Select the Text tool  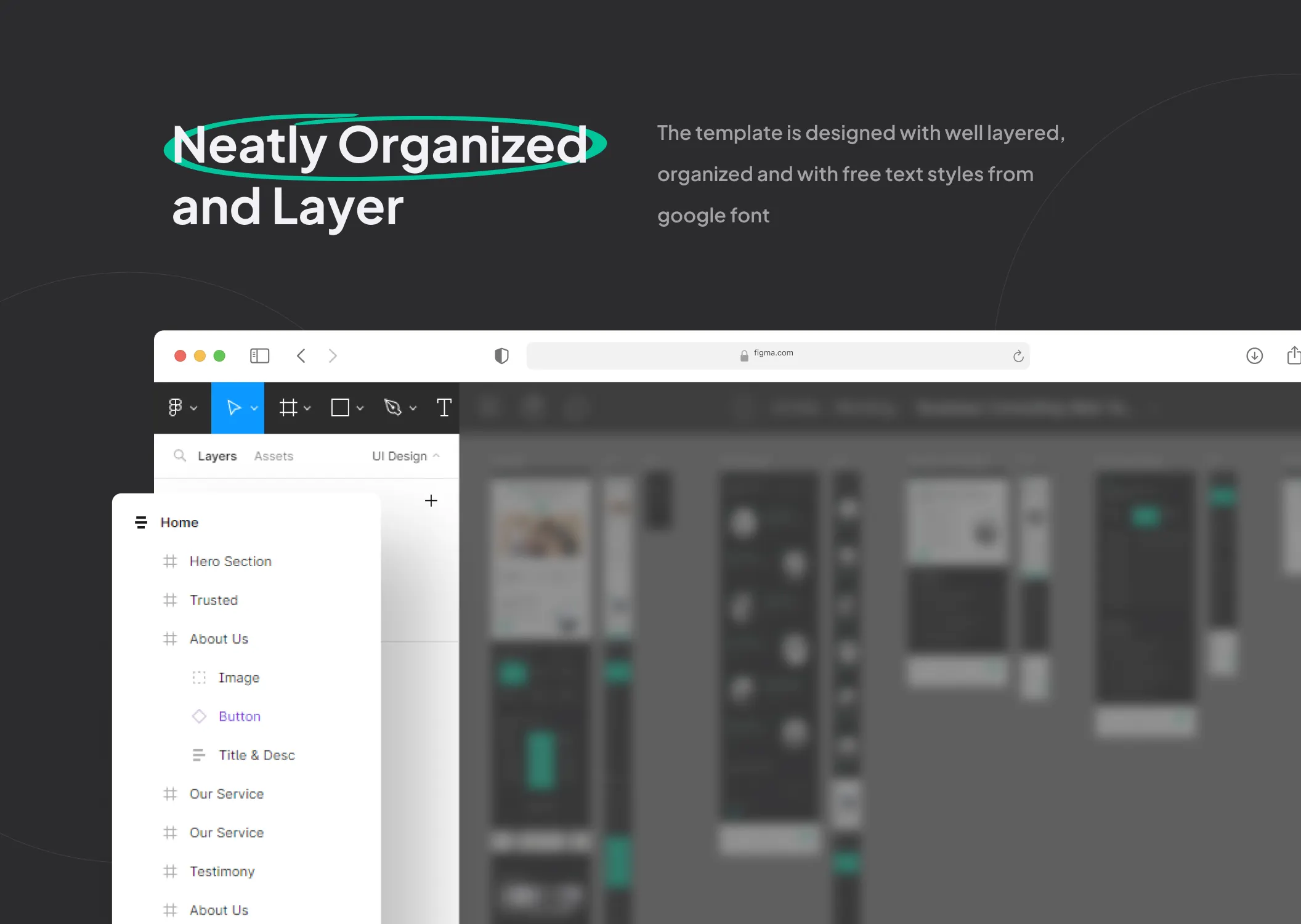444,407
